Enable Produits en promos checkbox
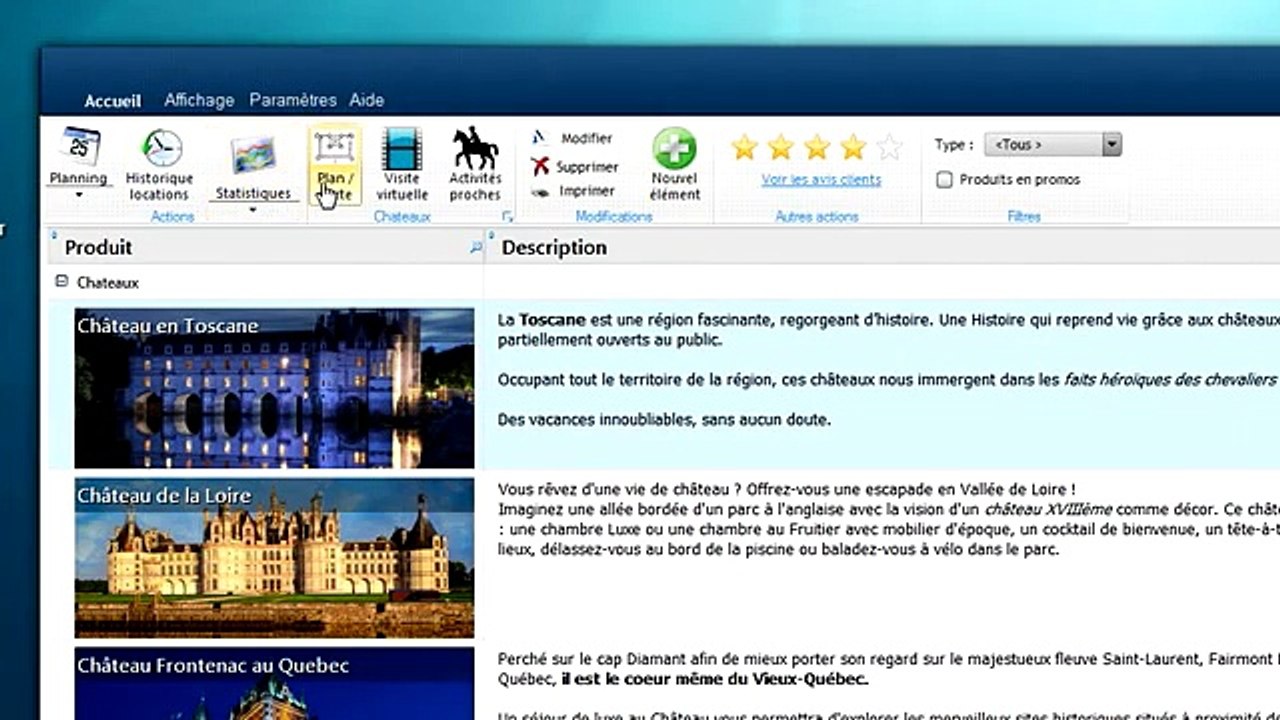The width and height of the screenshot is (1280, 720). click(944, 180)
